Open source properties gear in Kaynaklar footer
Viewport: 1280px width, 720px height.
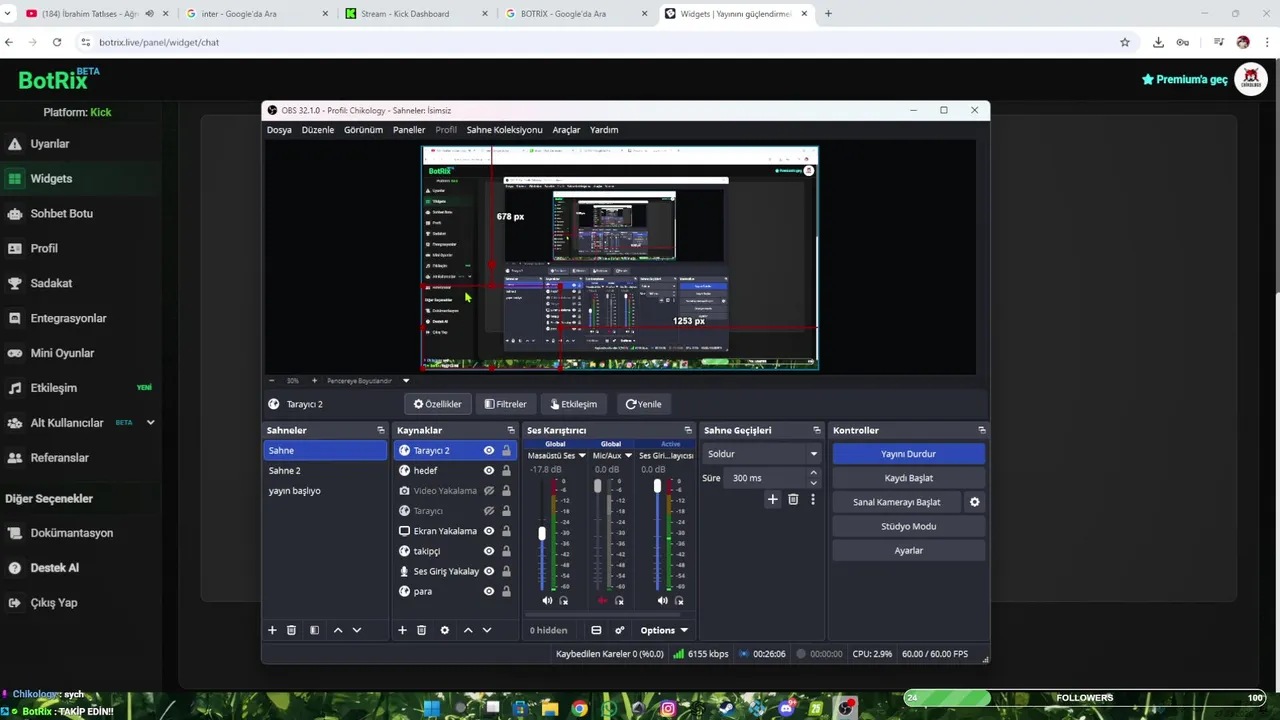coord(444,630)
